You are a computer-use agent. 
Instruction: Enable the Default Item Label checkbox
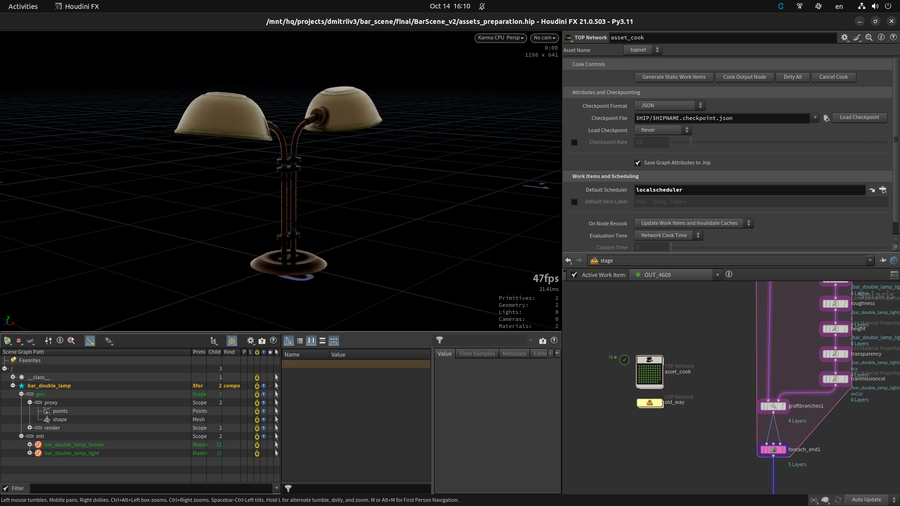pos(574,202)
